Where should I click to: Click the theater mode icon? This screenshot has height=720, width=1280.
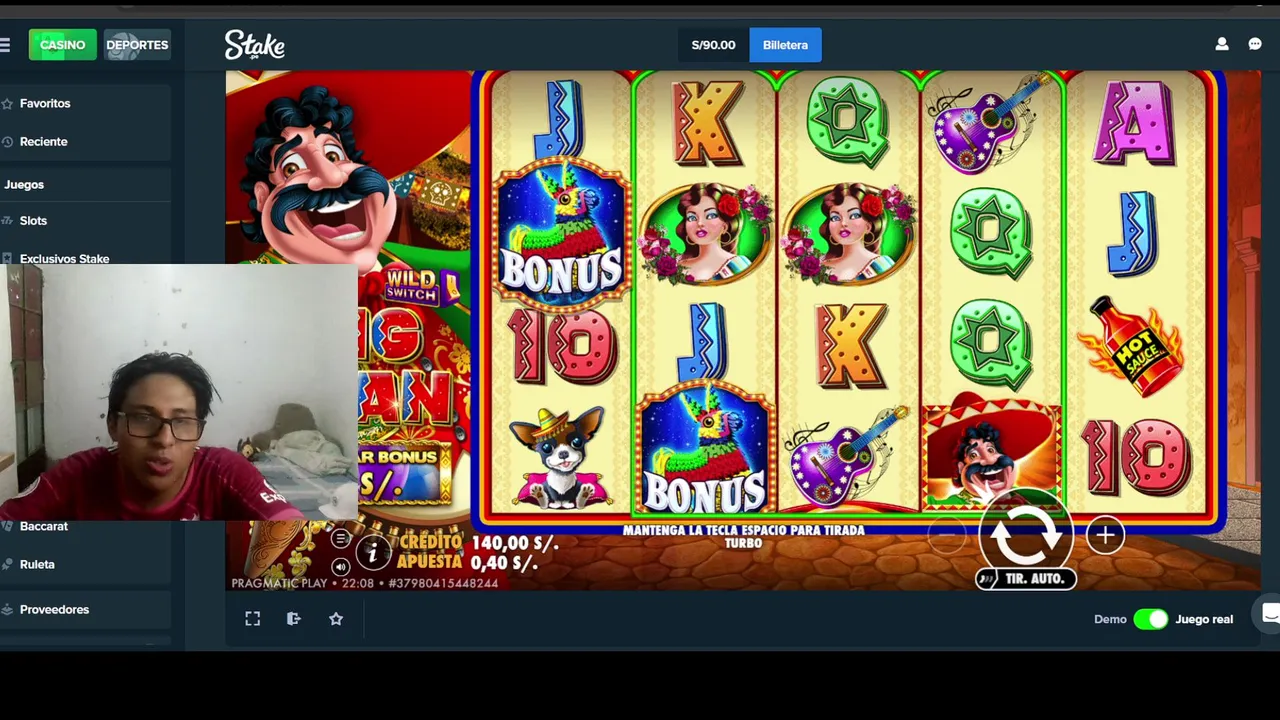click(294, 619)
